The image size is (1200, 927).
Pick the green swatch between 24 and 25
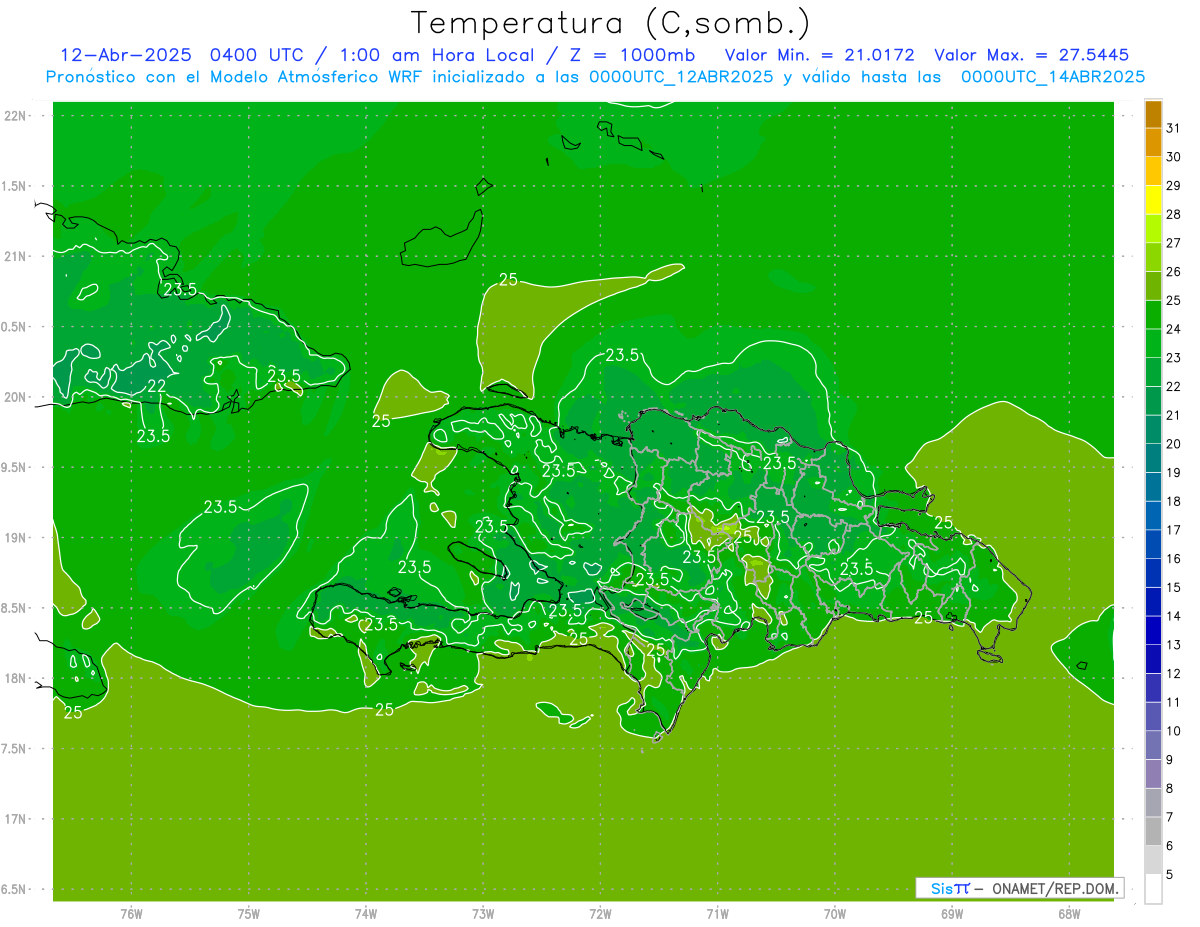click(x=1153, y=315)
